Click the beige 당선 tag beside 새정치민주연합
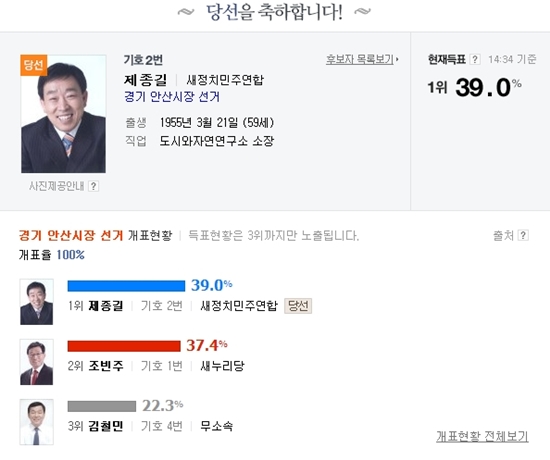 (298, 306)
